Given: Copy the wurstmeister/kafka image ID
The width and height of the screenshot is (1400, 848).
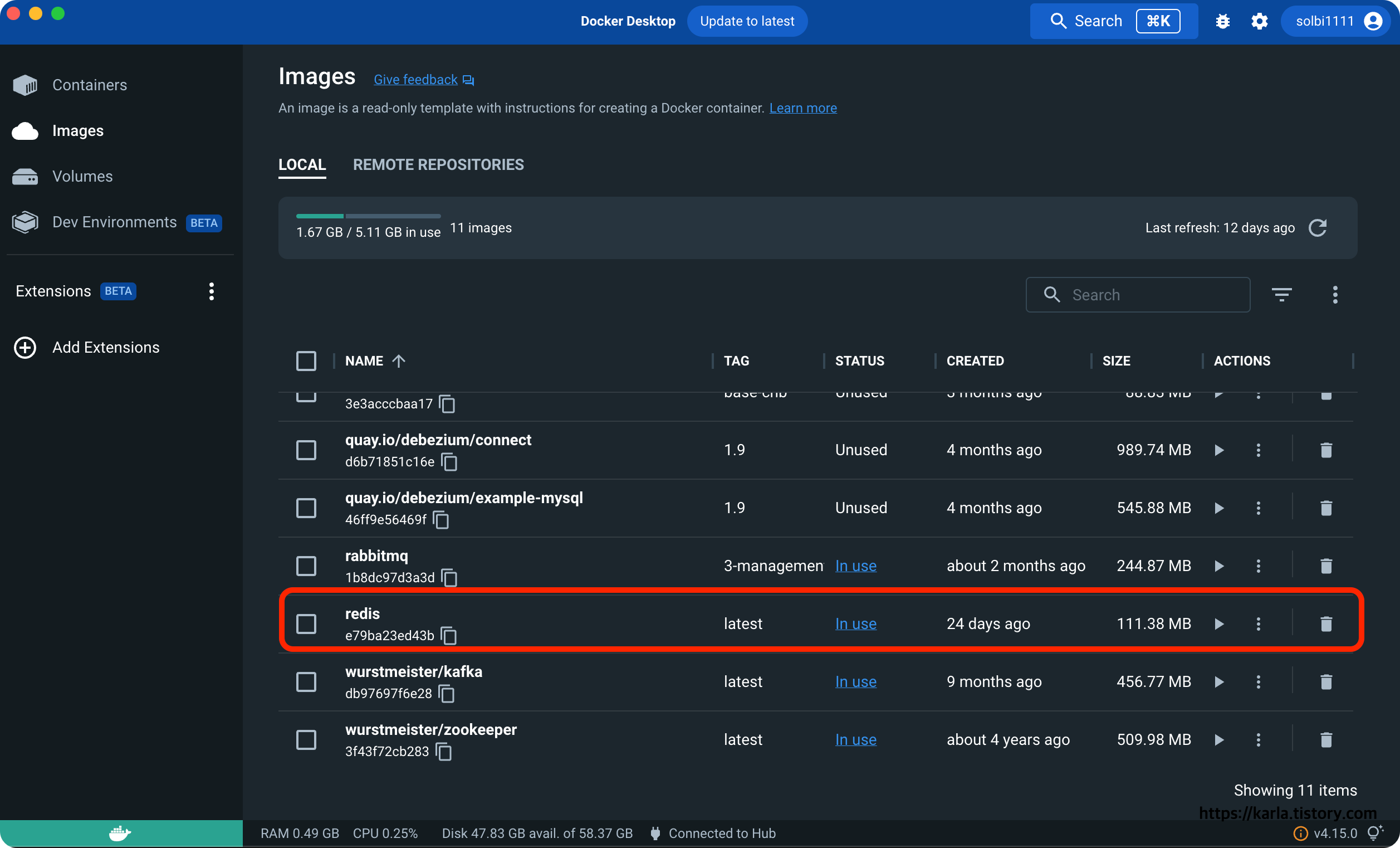Looking at the screenshot, I should 447,694.
